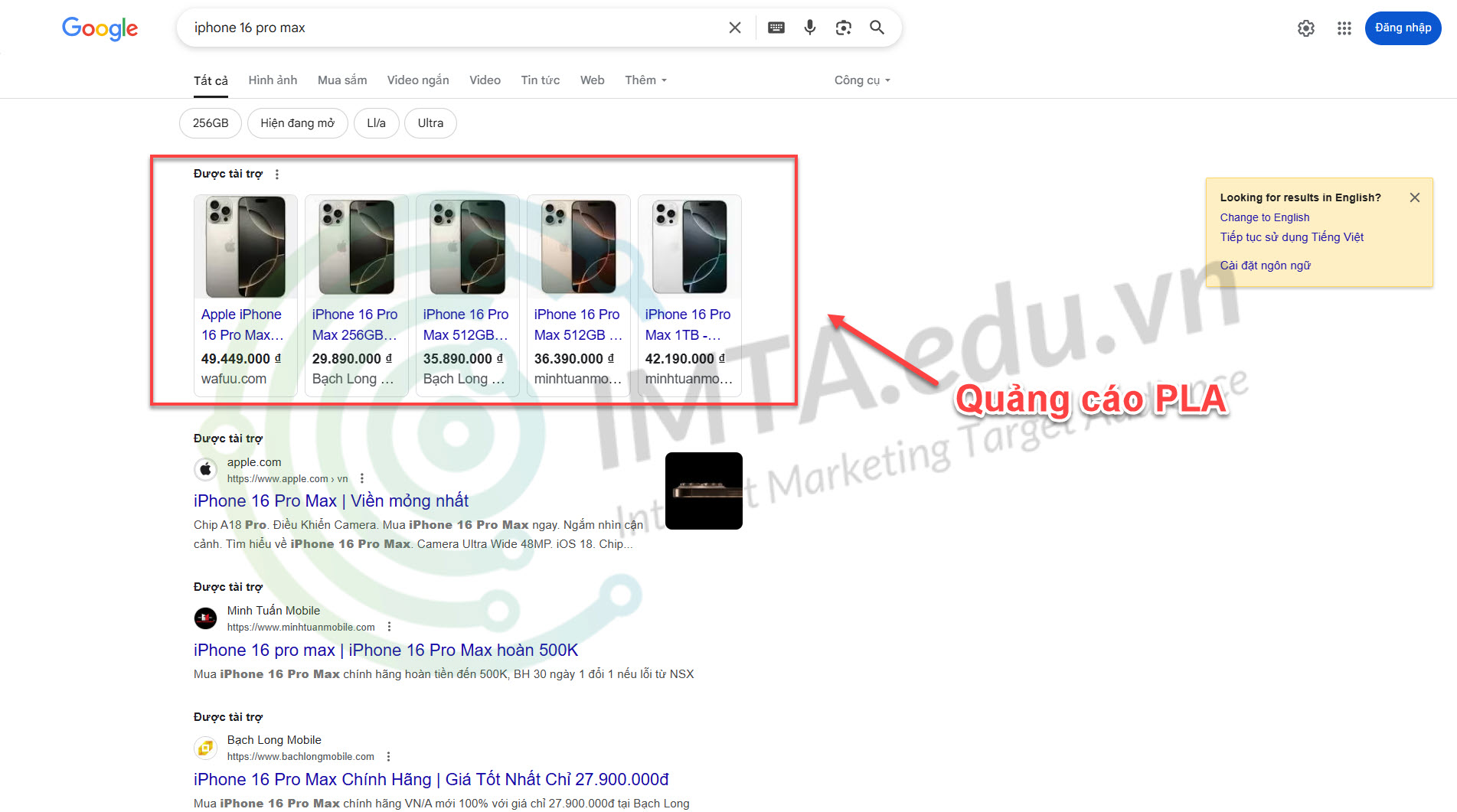Open 36.390.000 đ iPhone 512GB product link
Viewport: 1457px width, 812px height.
coord(578,324)
